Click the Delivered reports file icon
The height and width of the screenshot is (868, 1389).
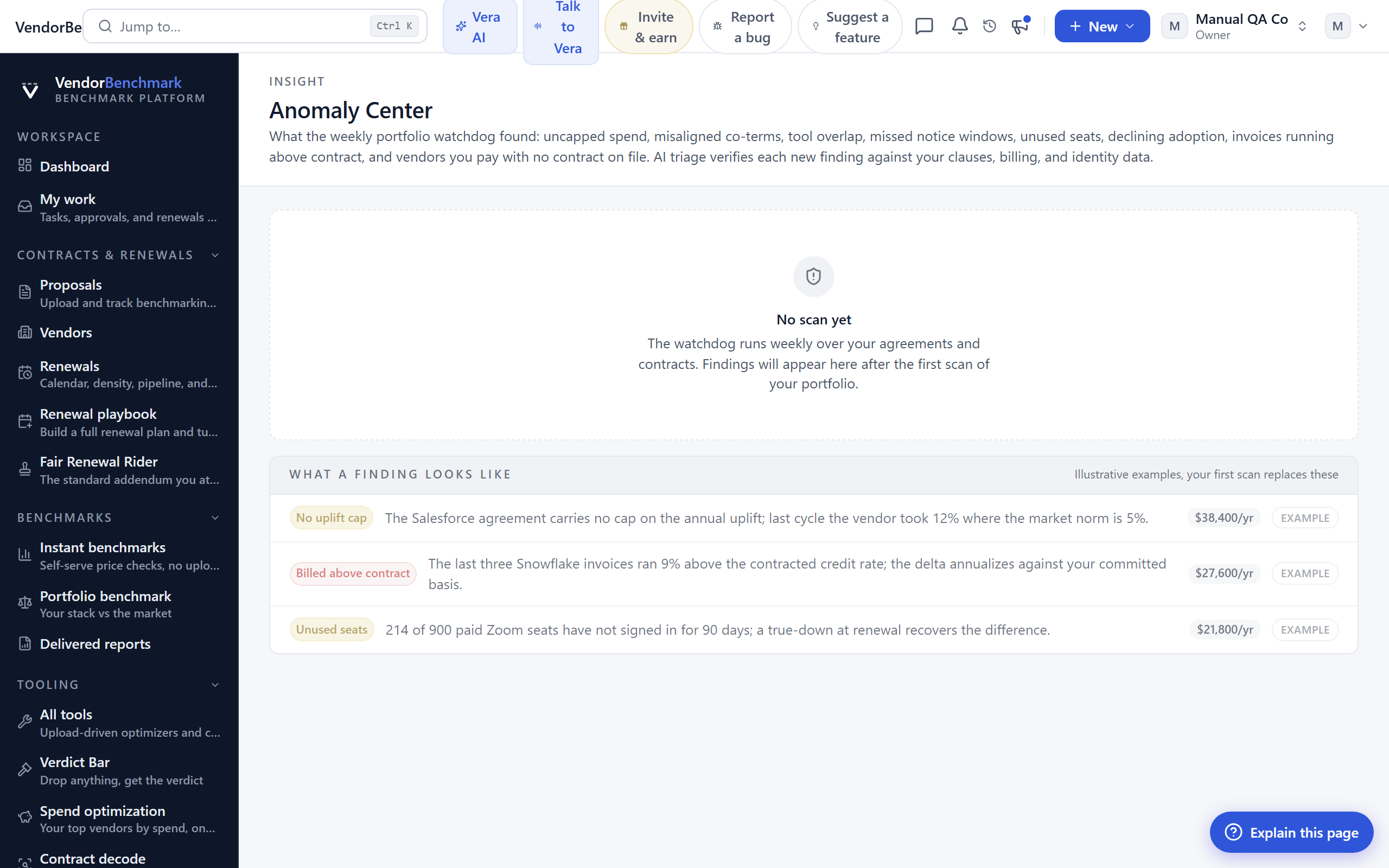pos(24,643)
